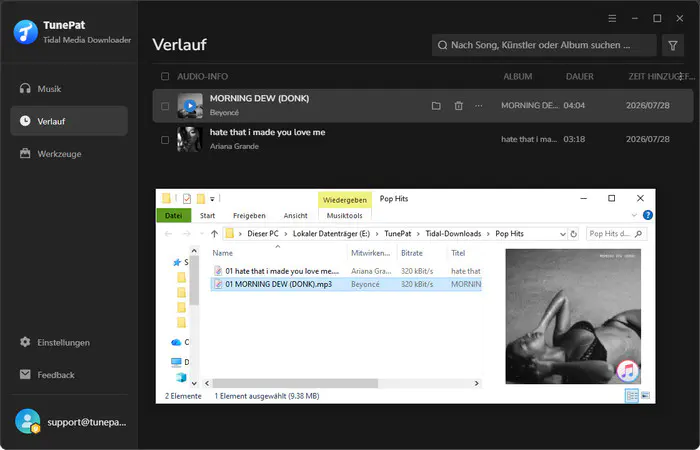Image resolution: width=700 pixels, height=450 pixels.
Task: Click the 3D objects cube icon in navigation pane
Action: coord(181,378)
